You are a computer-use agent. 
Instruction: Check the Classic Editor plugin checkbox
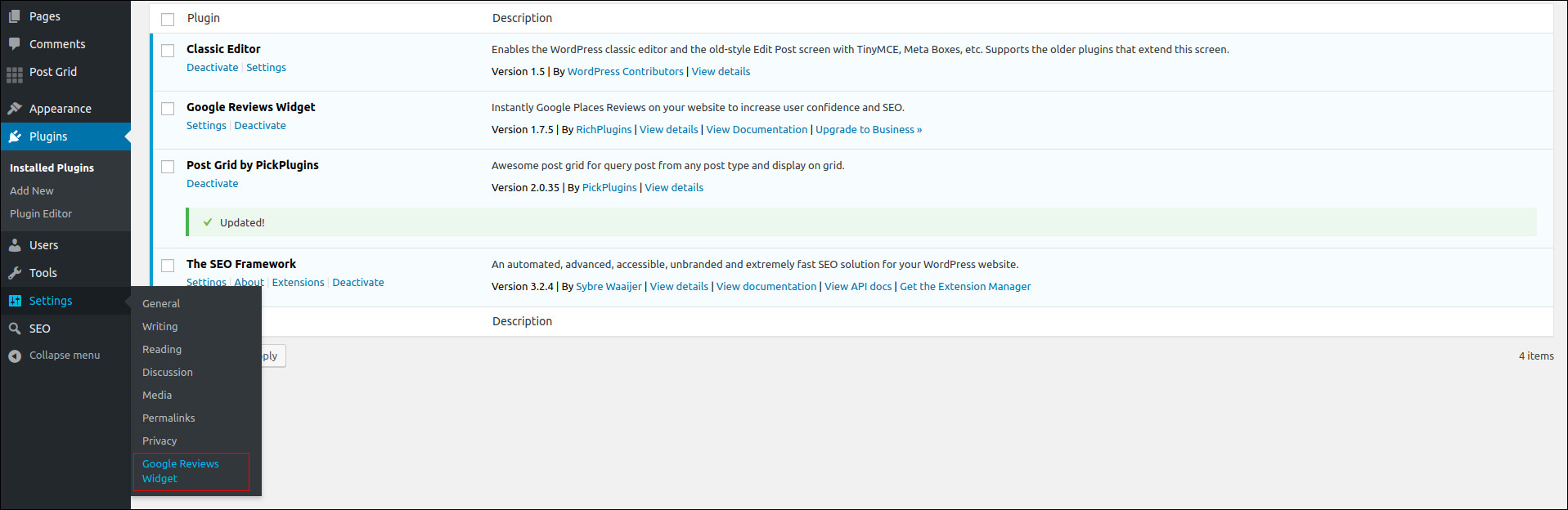pyautogui.click(x=168, y=50)
